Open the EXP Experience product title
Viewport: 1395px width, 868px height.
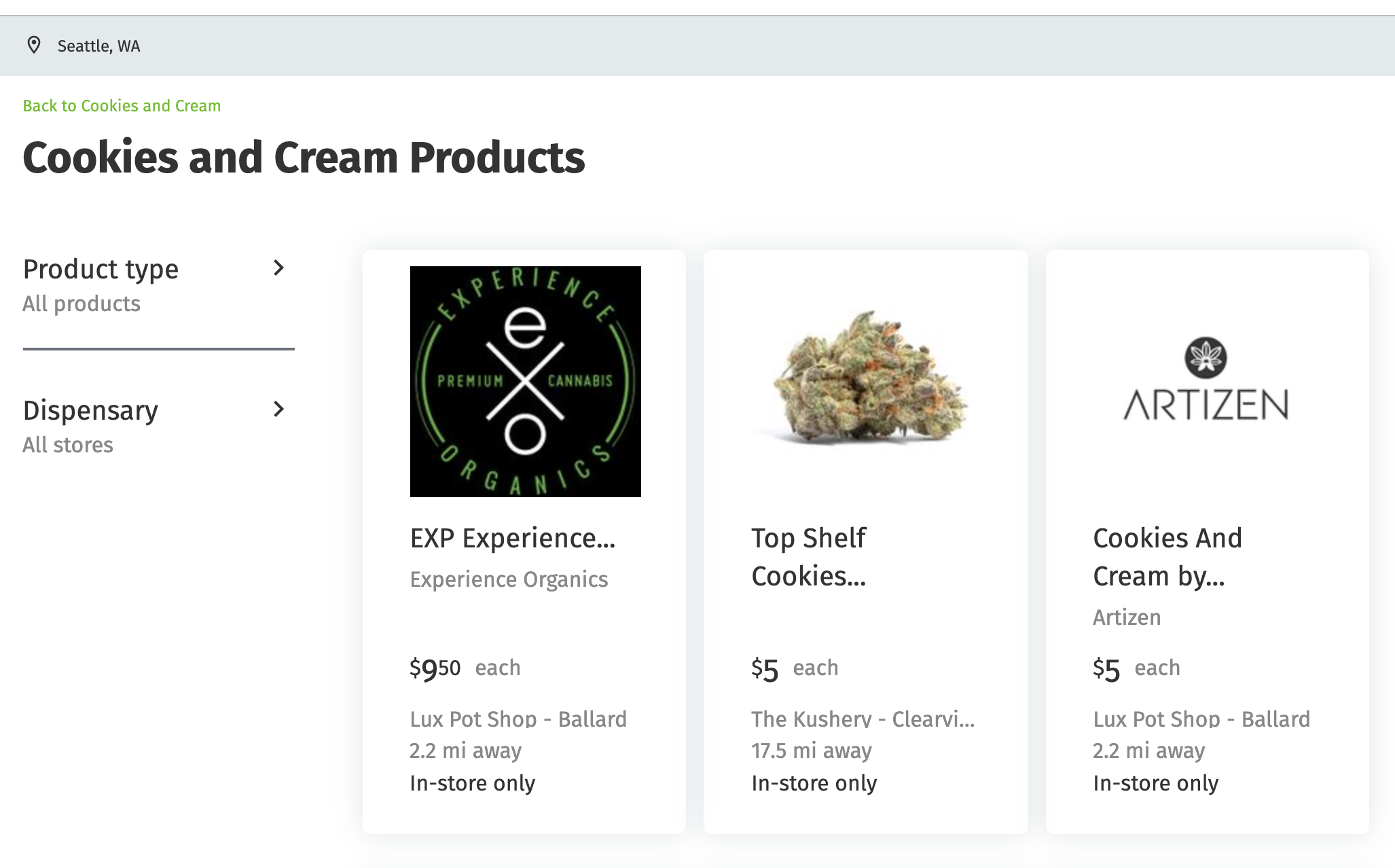tap(513, 539)
